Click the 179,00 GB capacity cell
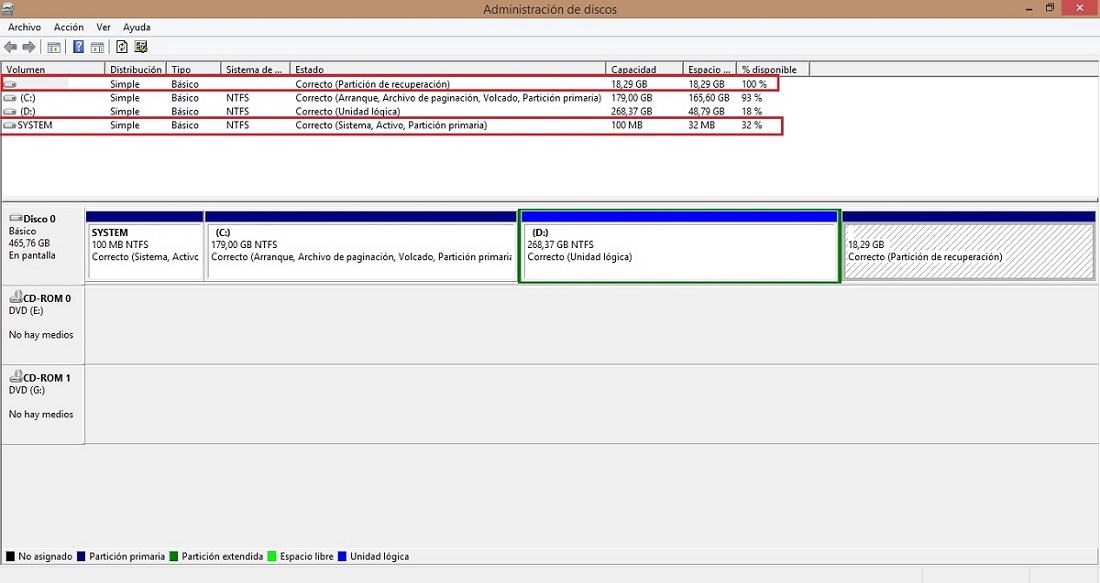 pyautogui.click(x=631, y=98)
